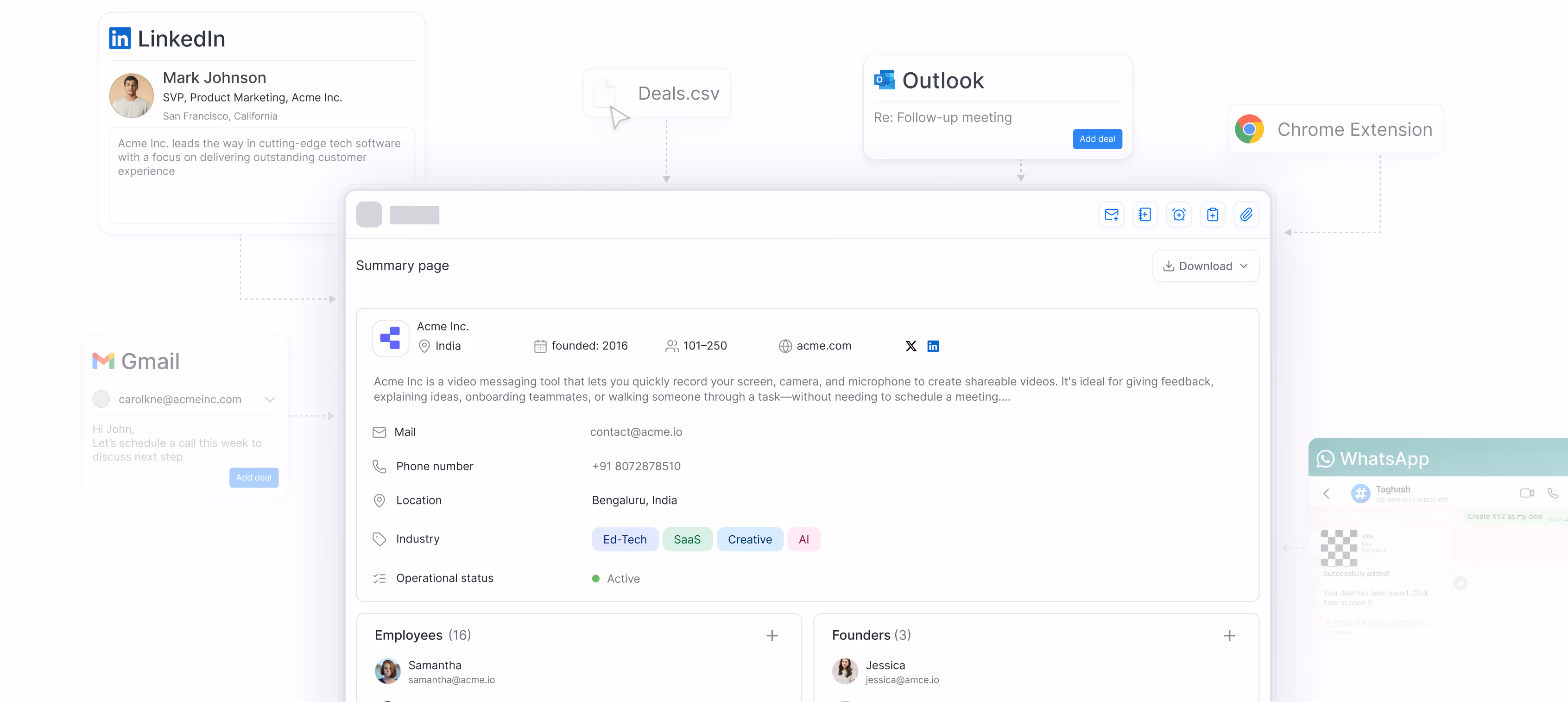This screenshot has height=702, width=1568.
Task: Click the people icon beside 101–250
Action: click(x=672, y=347)
